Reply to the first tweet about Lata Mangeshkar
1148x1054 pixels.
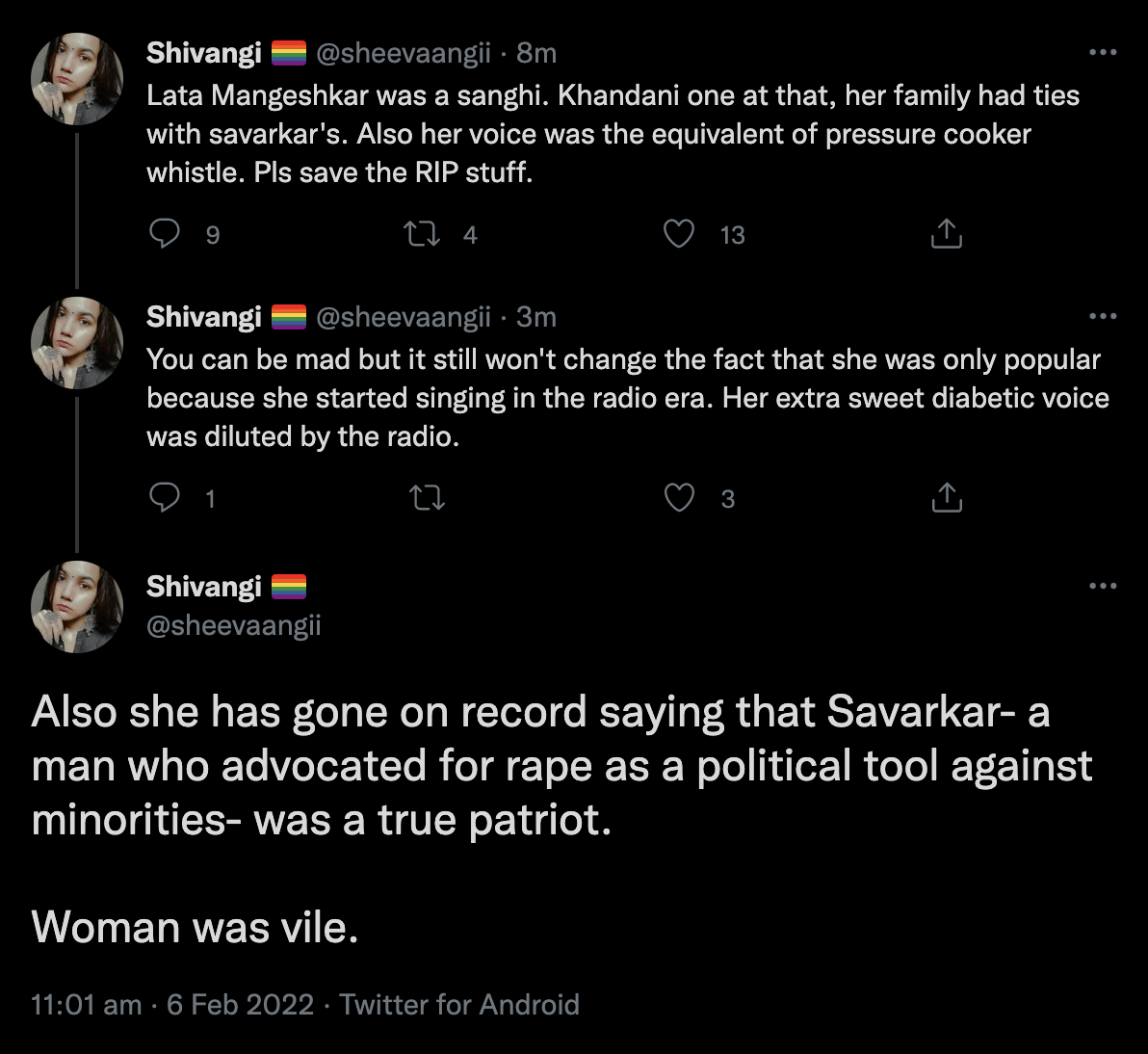click(168, 234)
